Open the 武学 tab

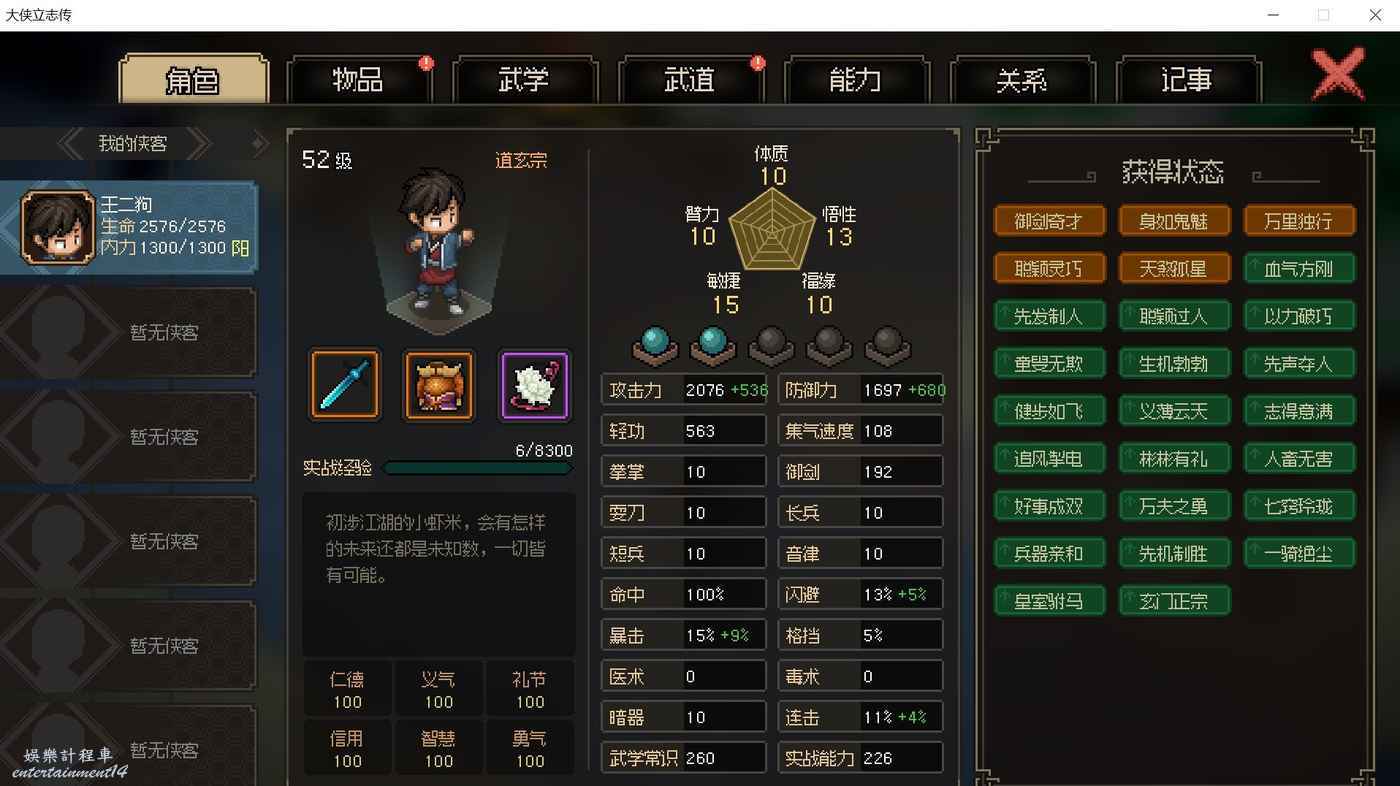524,80
